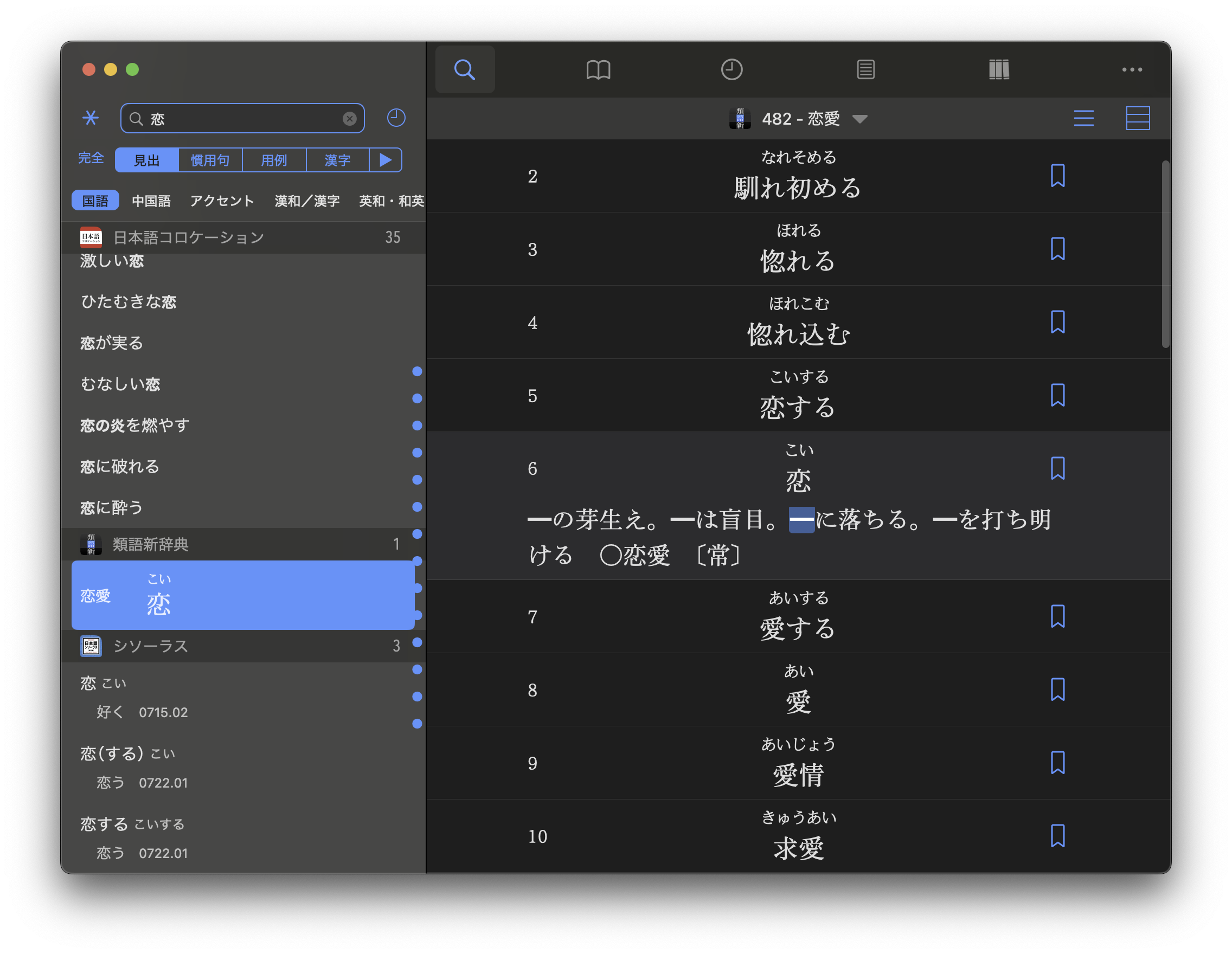
Task: Click in the search input field
Action: (242, 118)
